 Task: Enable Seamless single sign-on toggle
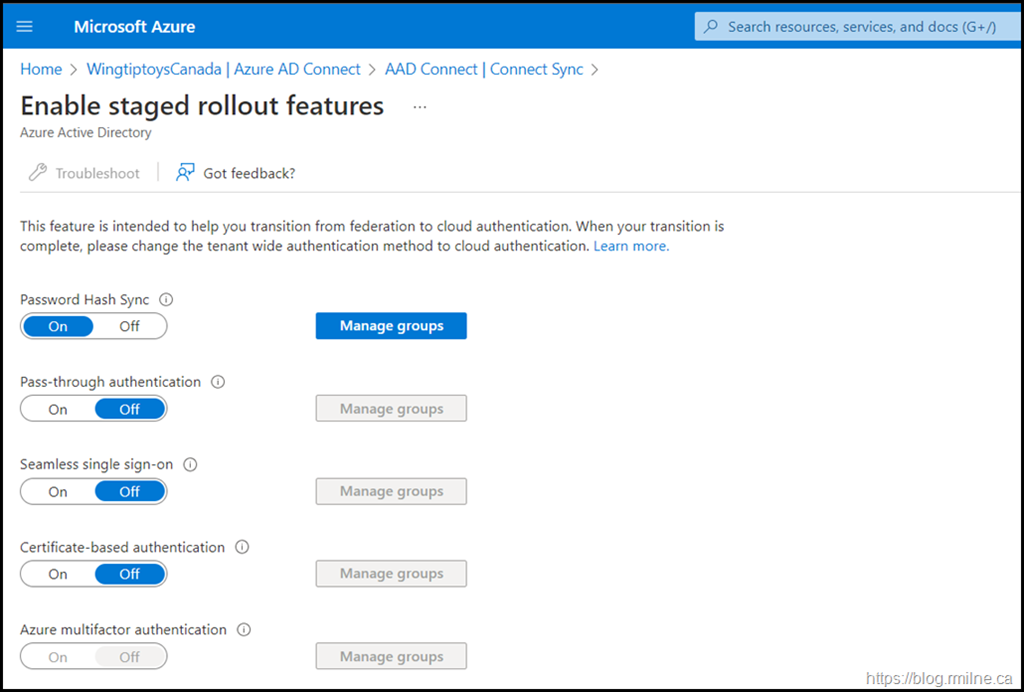coord(58,491)
